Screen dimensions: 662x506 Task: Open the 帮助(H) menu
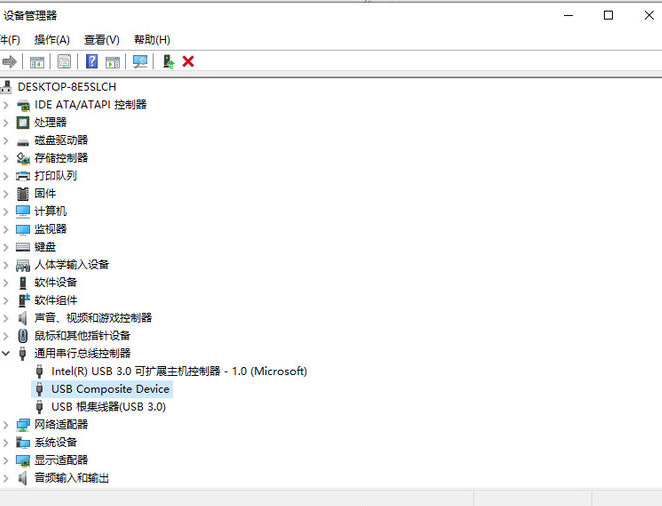pyautogui.click(x=151, y=40)
